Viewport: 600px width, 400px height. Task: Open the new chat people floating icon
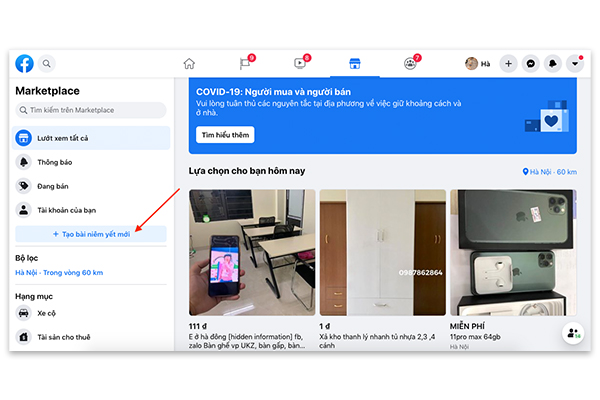click(573, 333)
